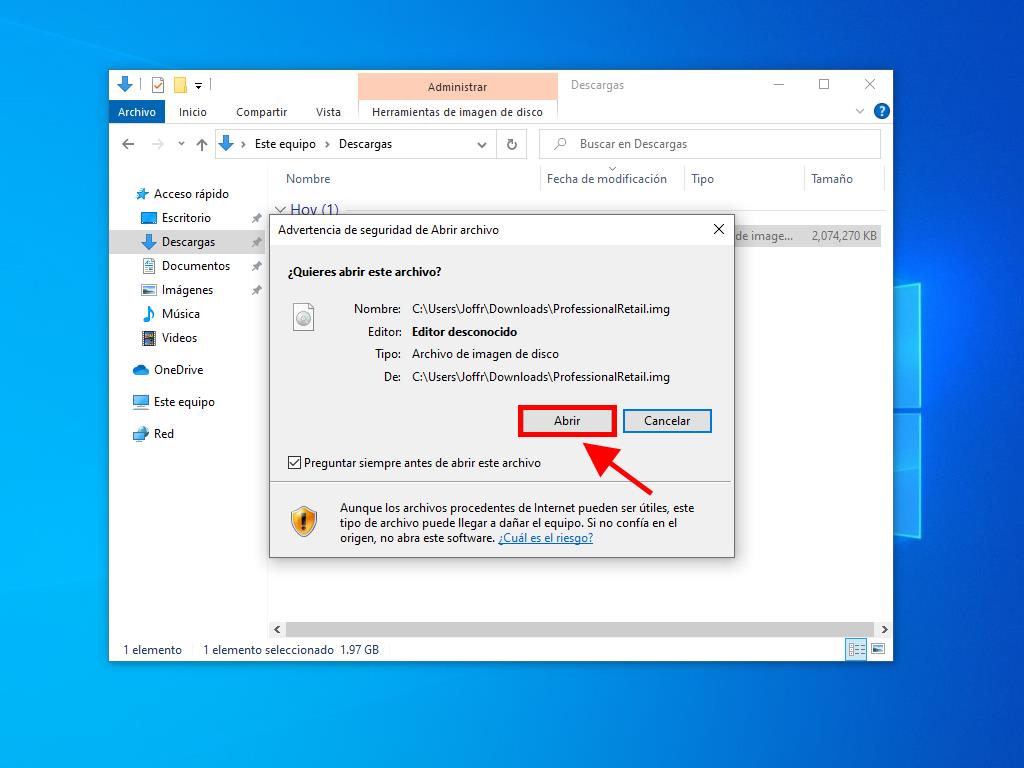Screen dimensions: 1024x768
Task: Refresh the Descargas folder view
Action: 511,144
